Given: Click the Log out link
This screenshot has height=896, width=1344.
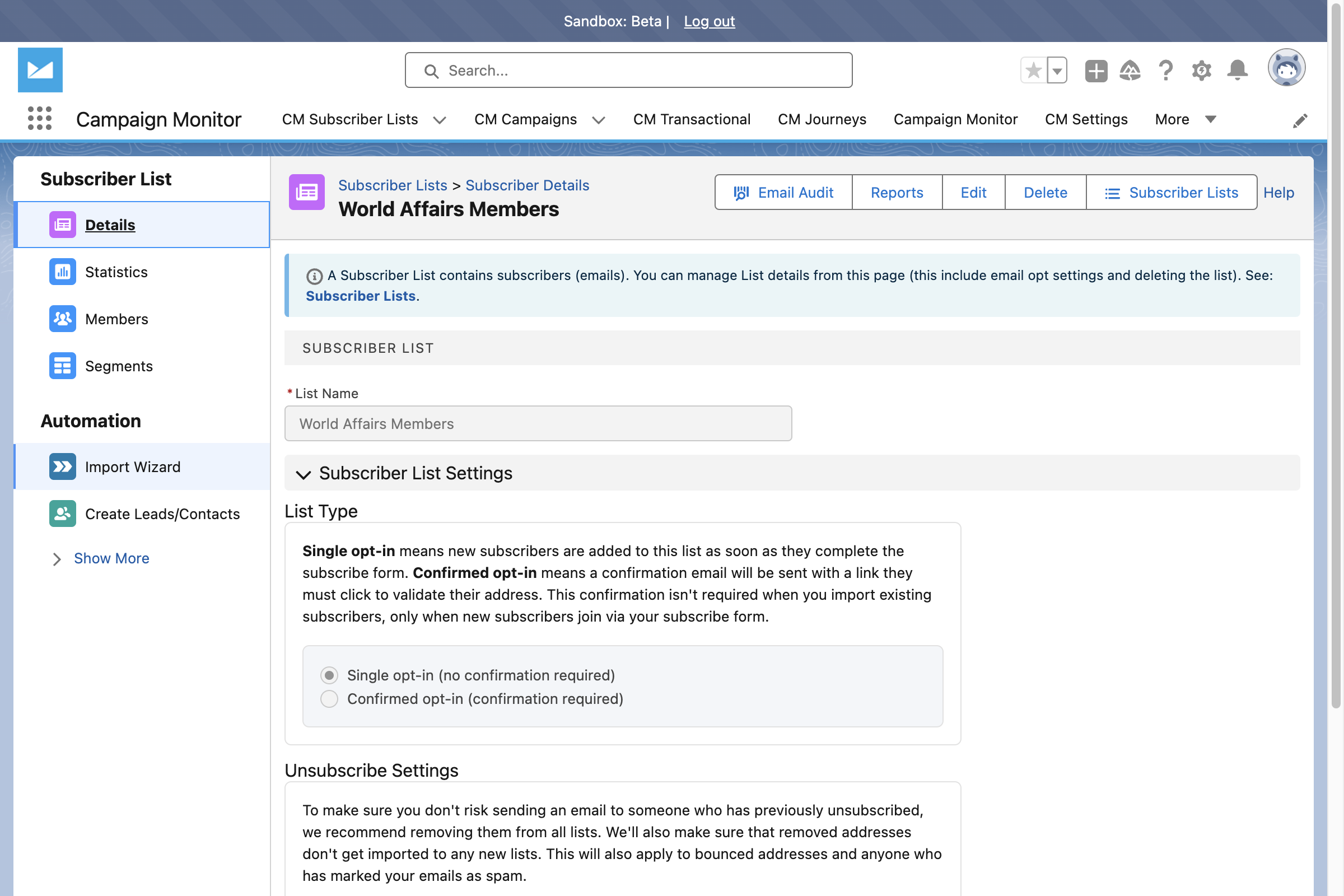Looking at the screenshot, I should tap(709, 21).
